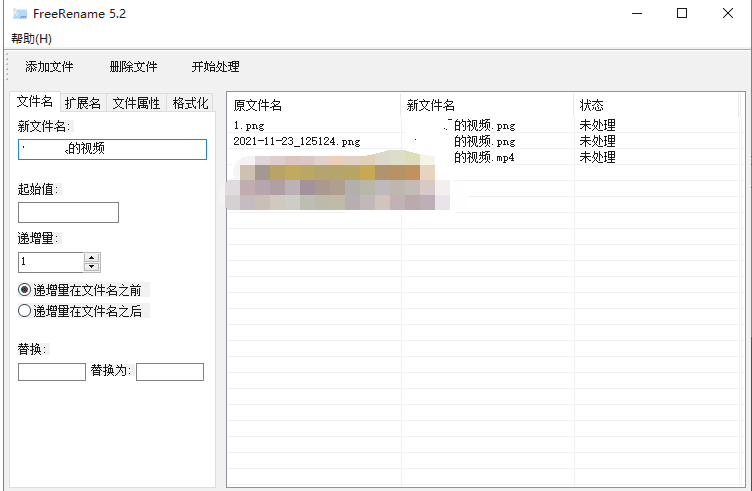This screenshot has height=491, width=752.
Task: Focus the 新文件名 text field
Action: click(112, 149)
